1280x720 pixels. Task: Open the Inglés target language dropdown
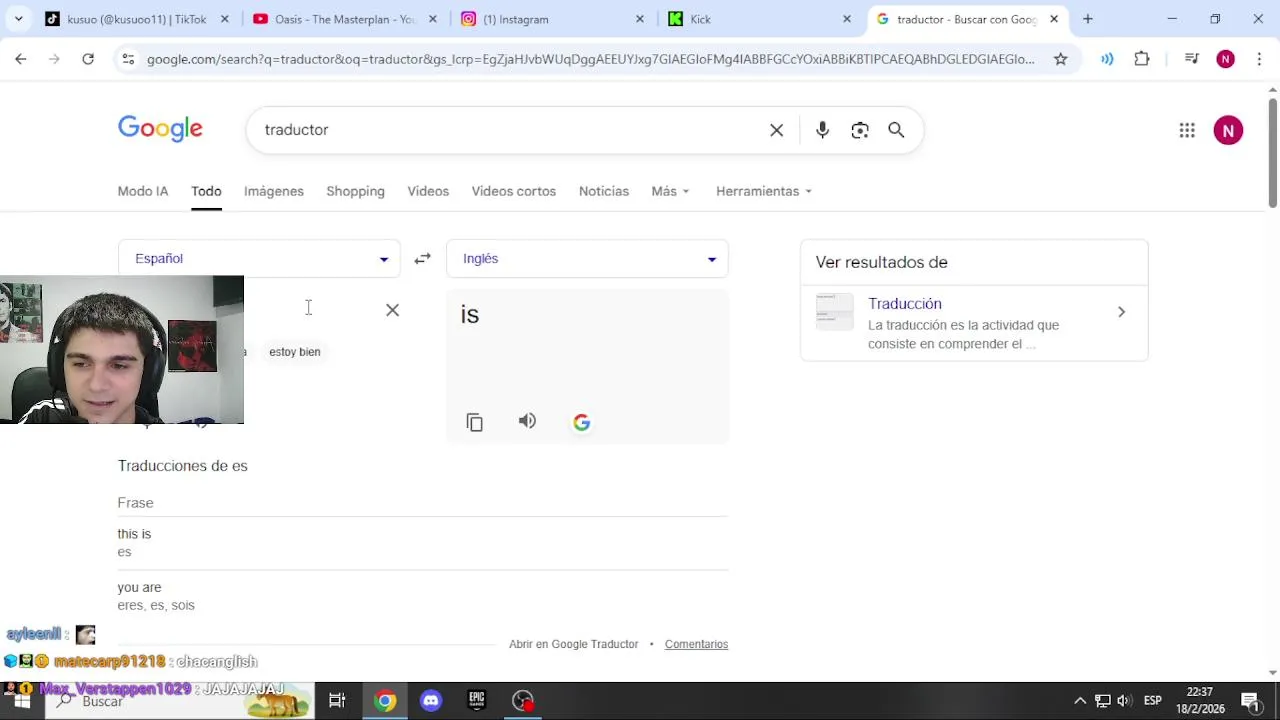[587, 258]
